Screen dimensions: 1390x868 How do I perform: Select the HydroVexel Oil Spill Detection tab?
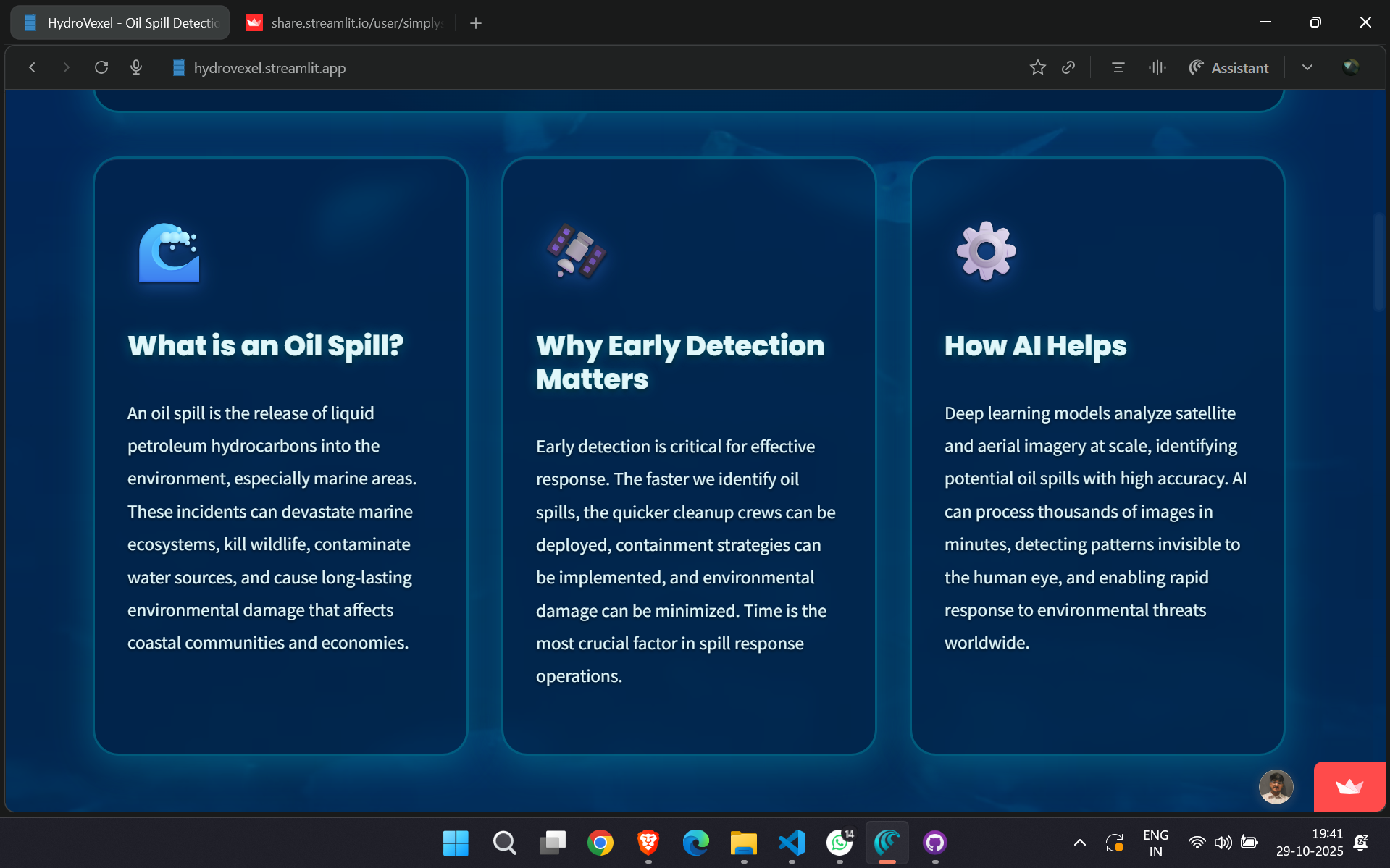click(120, 22)
